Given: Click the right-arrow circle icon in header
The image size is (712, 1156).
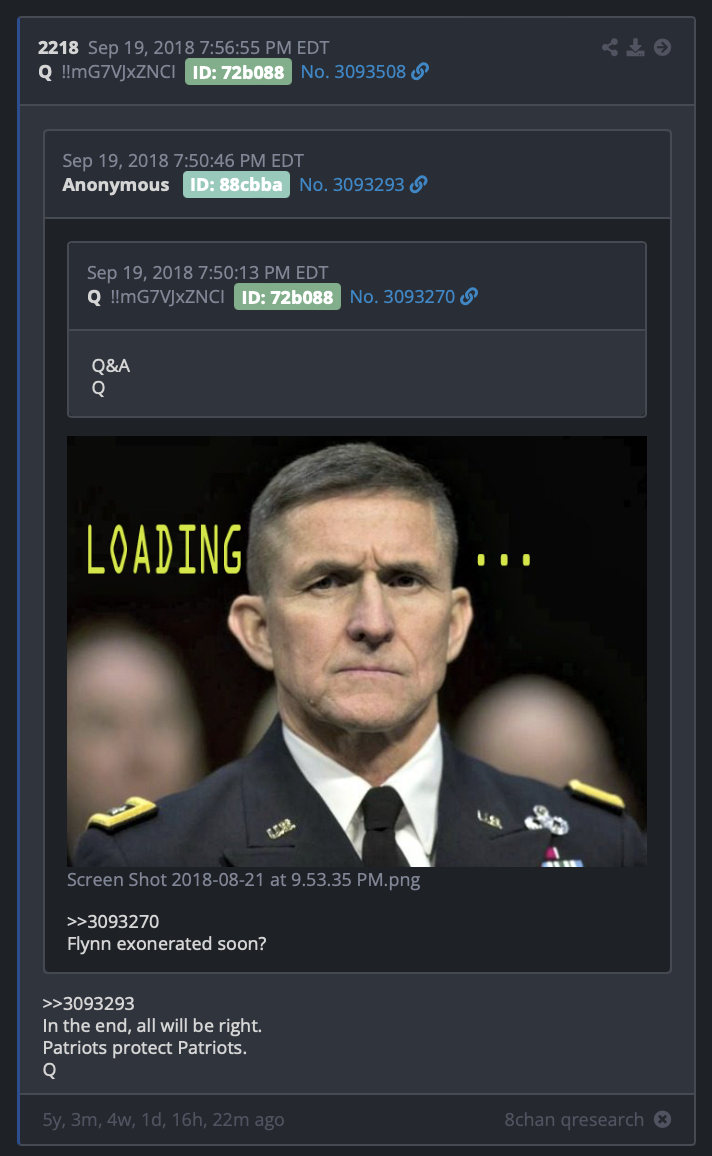Looking at the screenshot, I should (x=663, y=48).
